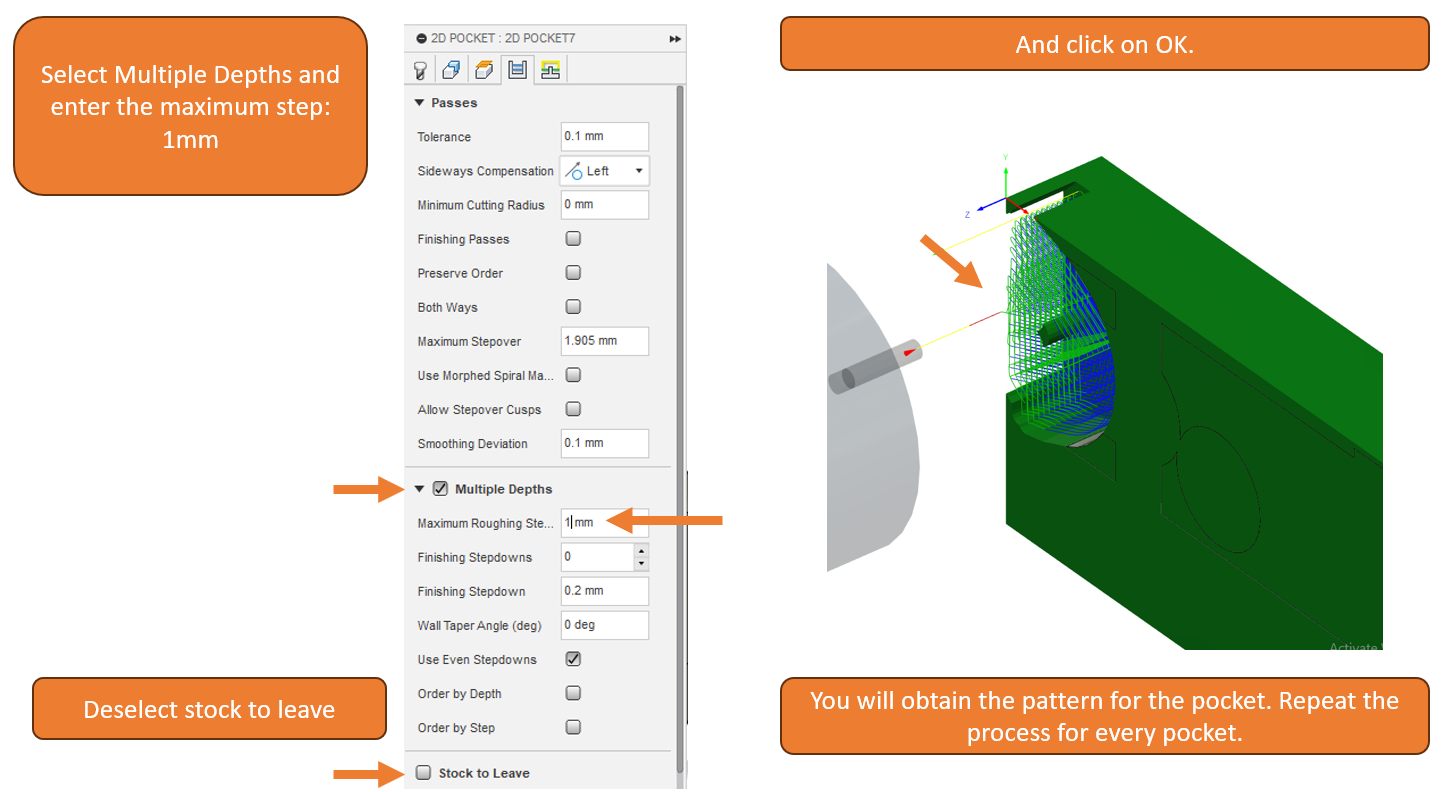
Task: Open the Geometry tab icon
Action: 451,70
